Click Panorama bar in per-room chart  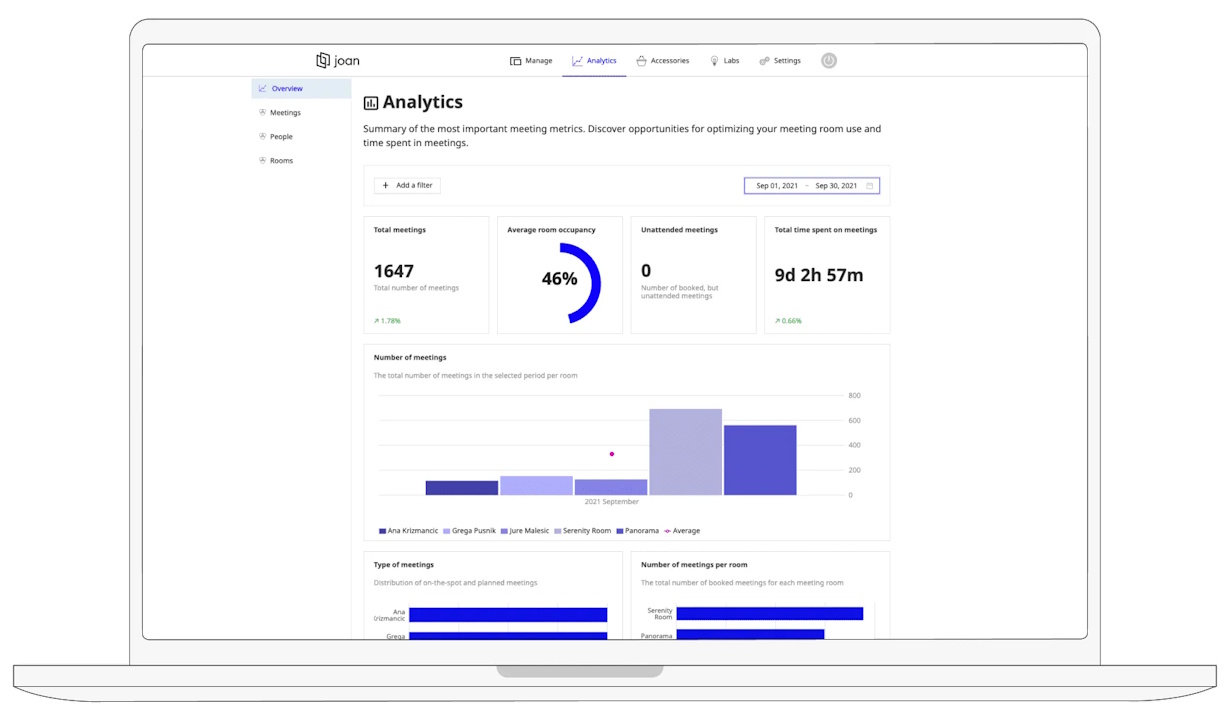750,634
